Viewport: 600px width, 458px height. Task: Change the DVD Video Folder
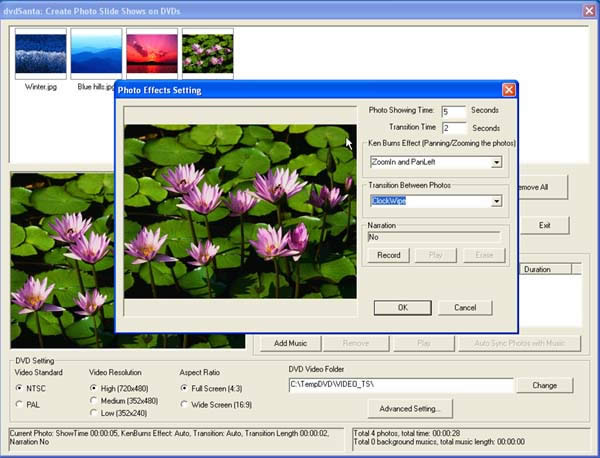[x=545, y=385]
